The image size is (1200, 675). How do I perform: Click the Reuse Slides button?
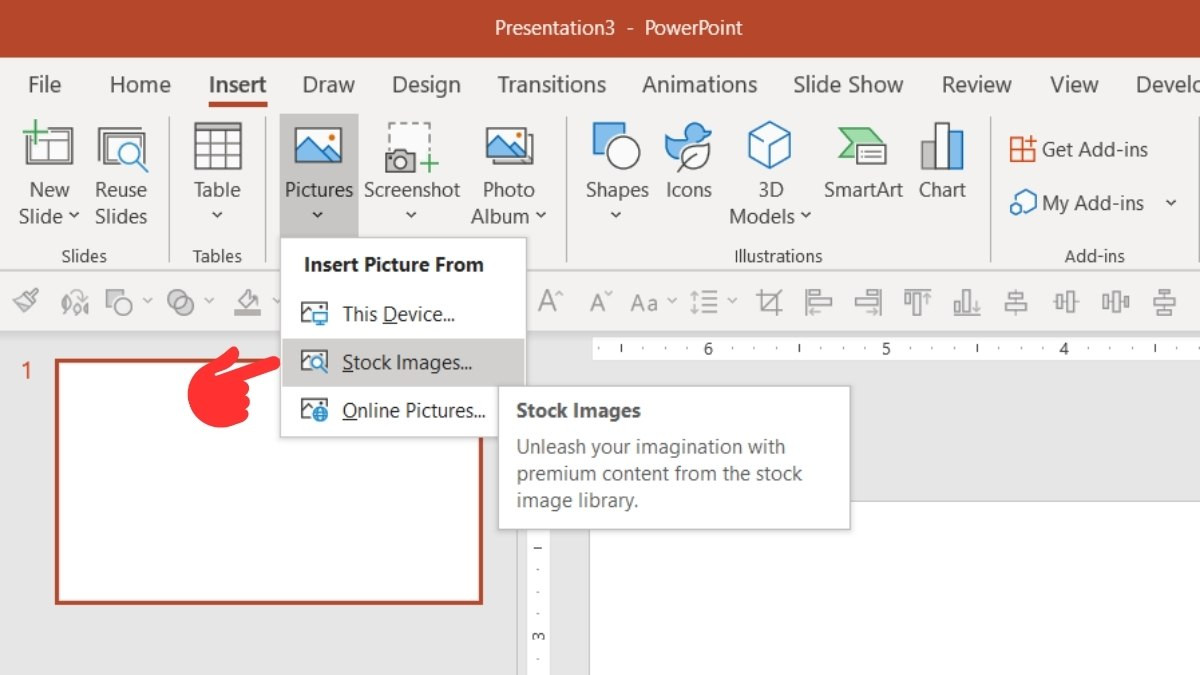121,175
